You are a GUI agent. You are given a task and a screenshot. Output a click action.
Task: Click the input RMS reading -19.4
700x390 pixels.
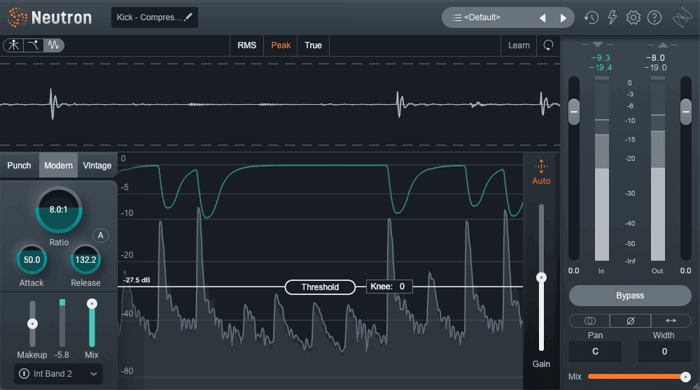click(x=601, y=68)
